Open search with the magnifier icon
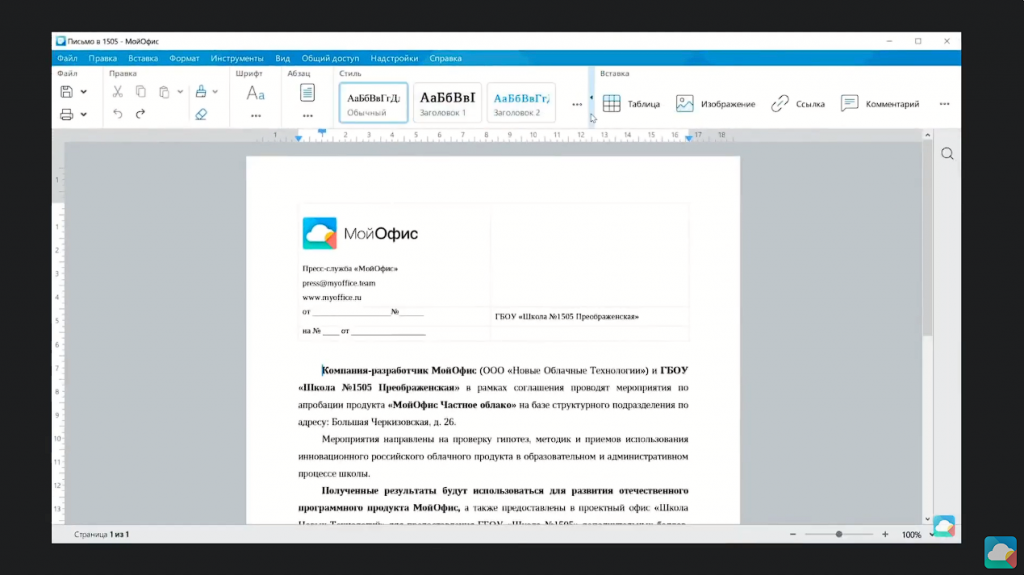The image size is (1024, 575). [x=947, y=154]
